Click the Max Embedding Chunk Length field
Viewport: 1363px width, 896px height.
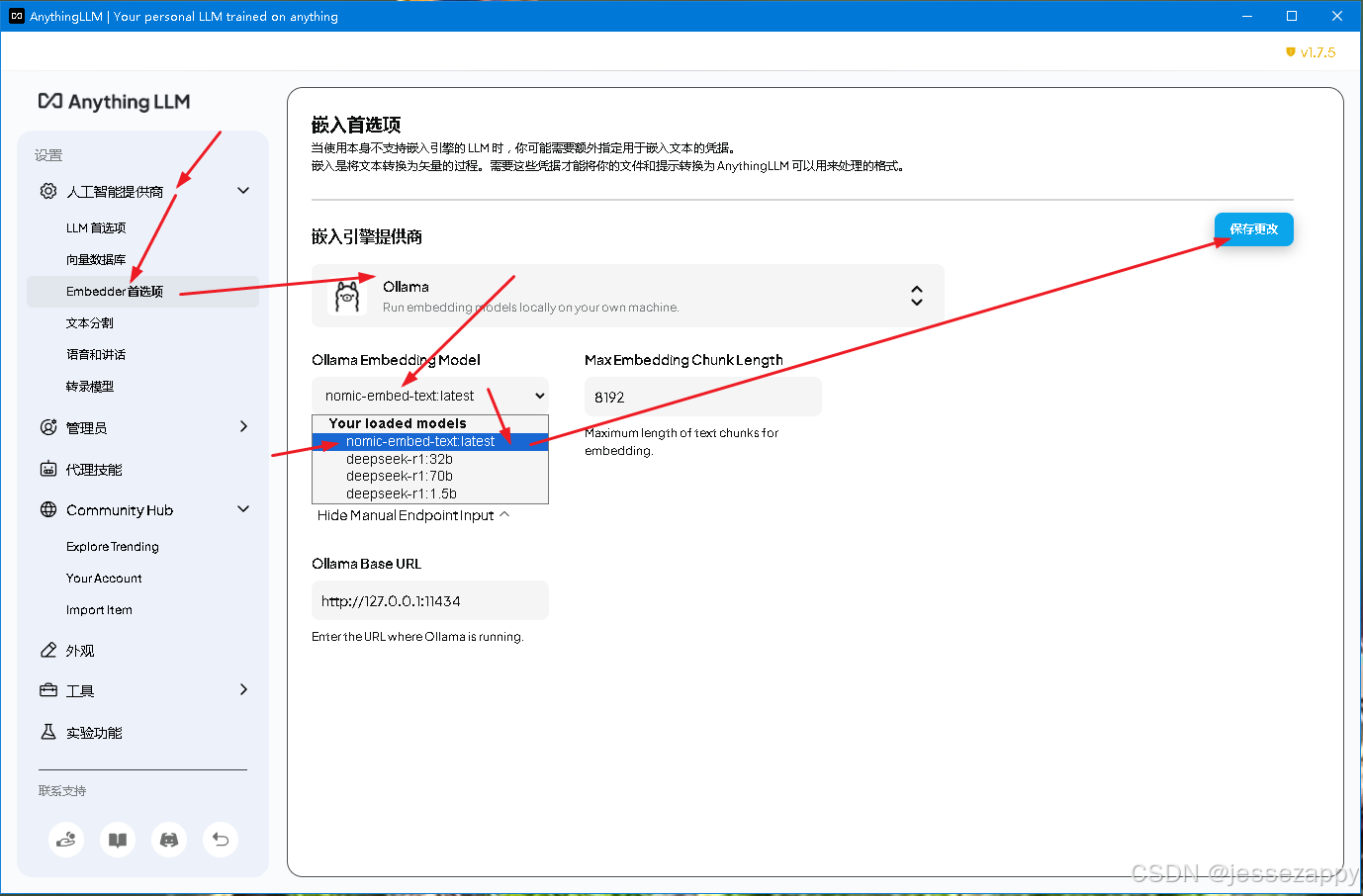703,397
